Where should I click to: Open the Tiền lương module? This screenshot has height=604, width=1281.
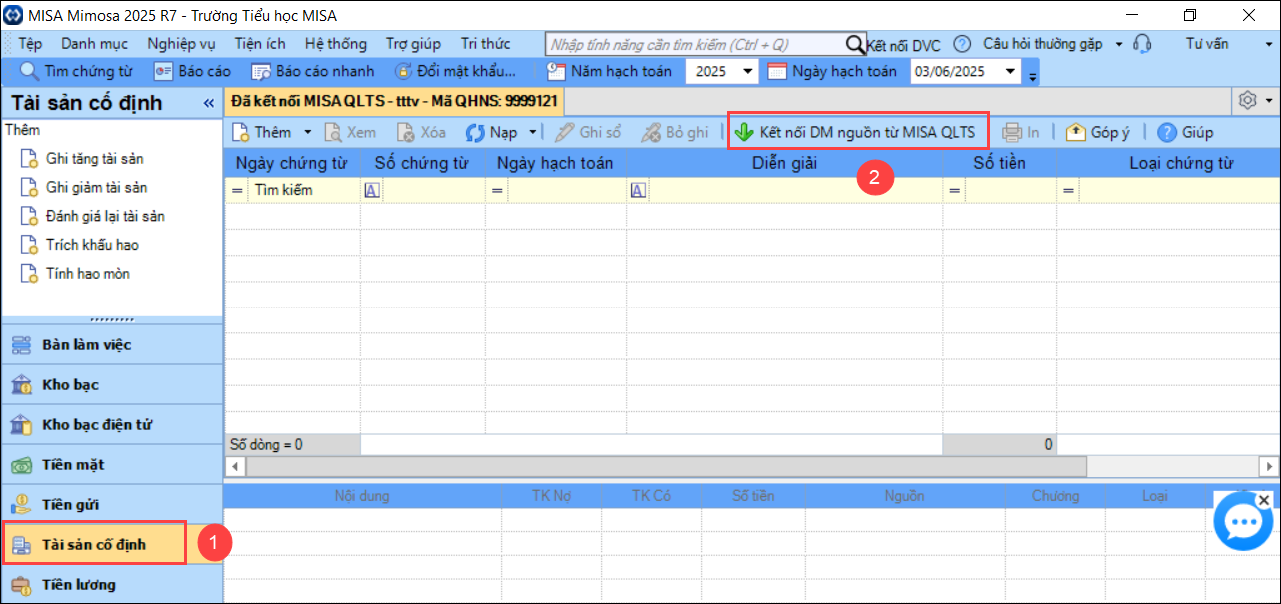pos(112,585)
